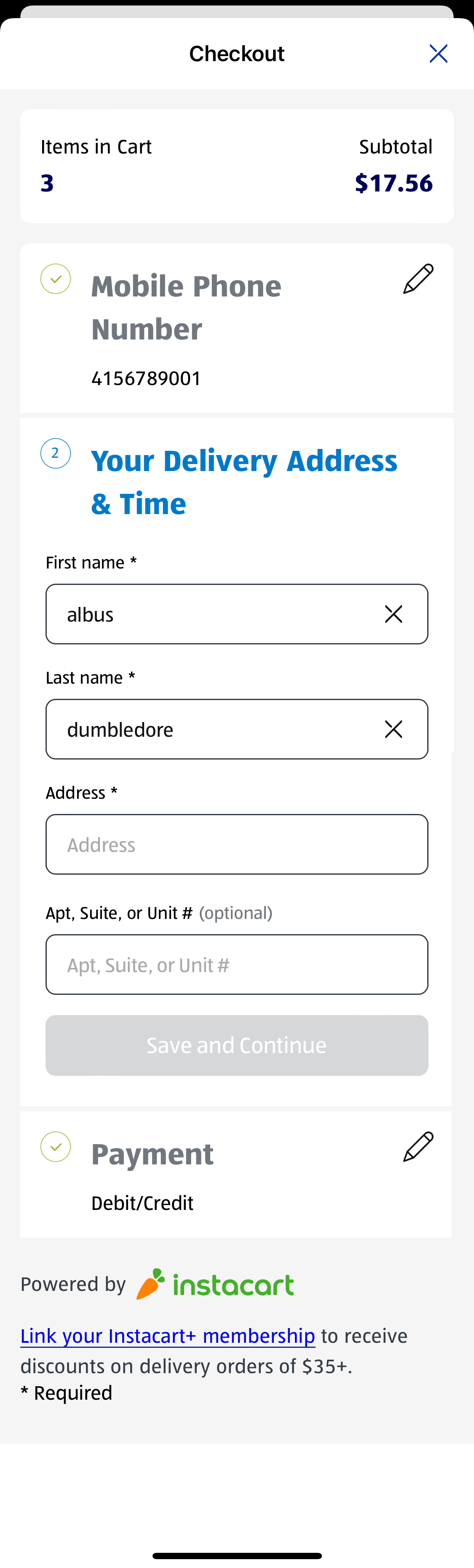The image size is (474, 1568).
Task: Click the Apt, Suite, or Unit field
Action: point(237,964)
